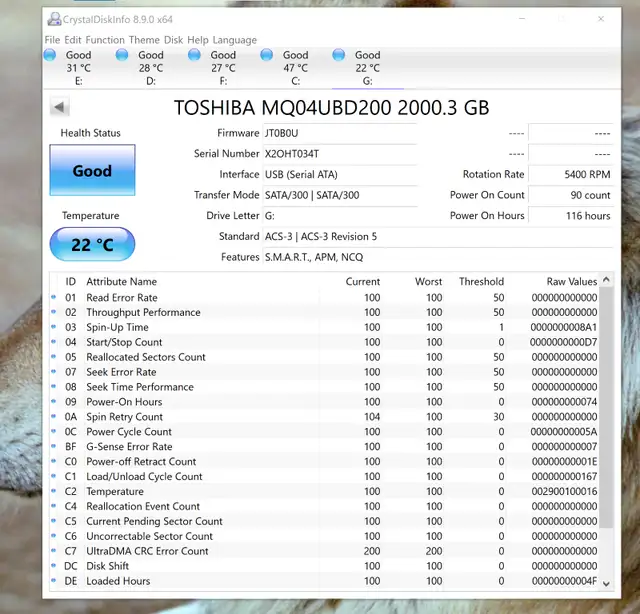Viewport: 640px width, 614px height.
Task: Click the Interface field USB (Serial ATA)
Action: (340, 174)
